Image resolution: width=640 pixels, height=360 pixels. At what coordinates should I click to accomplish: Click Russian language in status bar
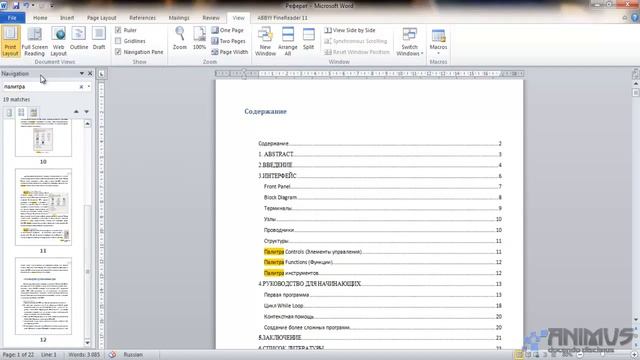pyautogui.click(x=133, y=355)
